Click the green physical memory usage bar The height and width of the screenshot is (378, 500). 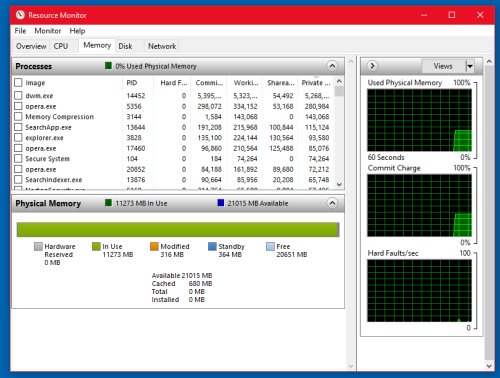178,230
